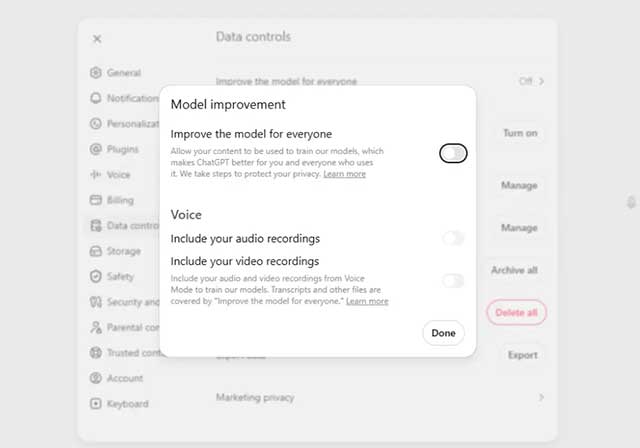Click the General gear icon in sidebar
The width and height of the screenshot is (640, 448).
click(96, 73)
